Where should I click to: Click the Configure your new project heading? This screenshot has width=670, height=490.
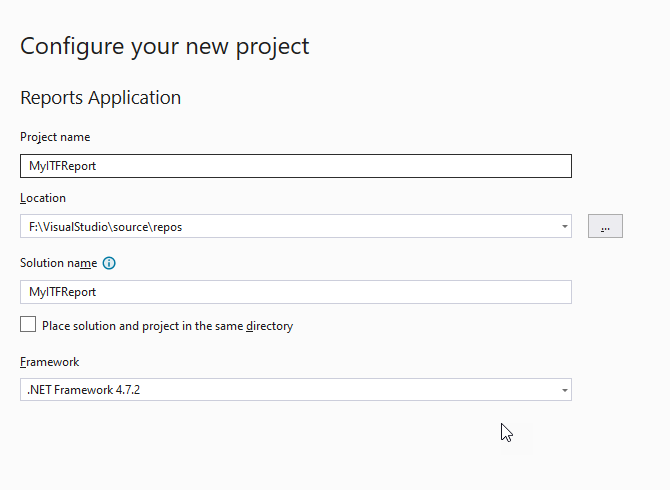pos(165,47)
